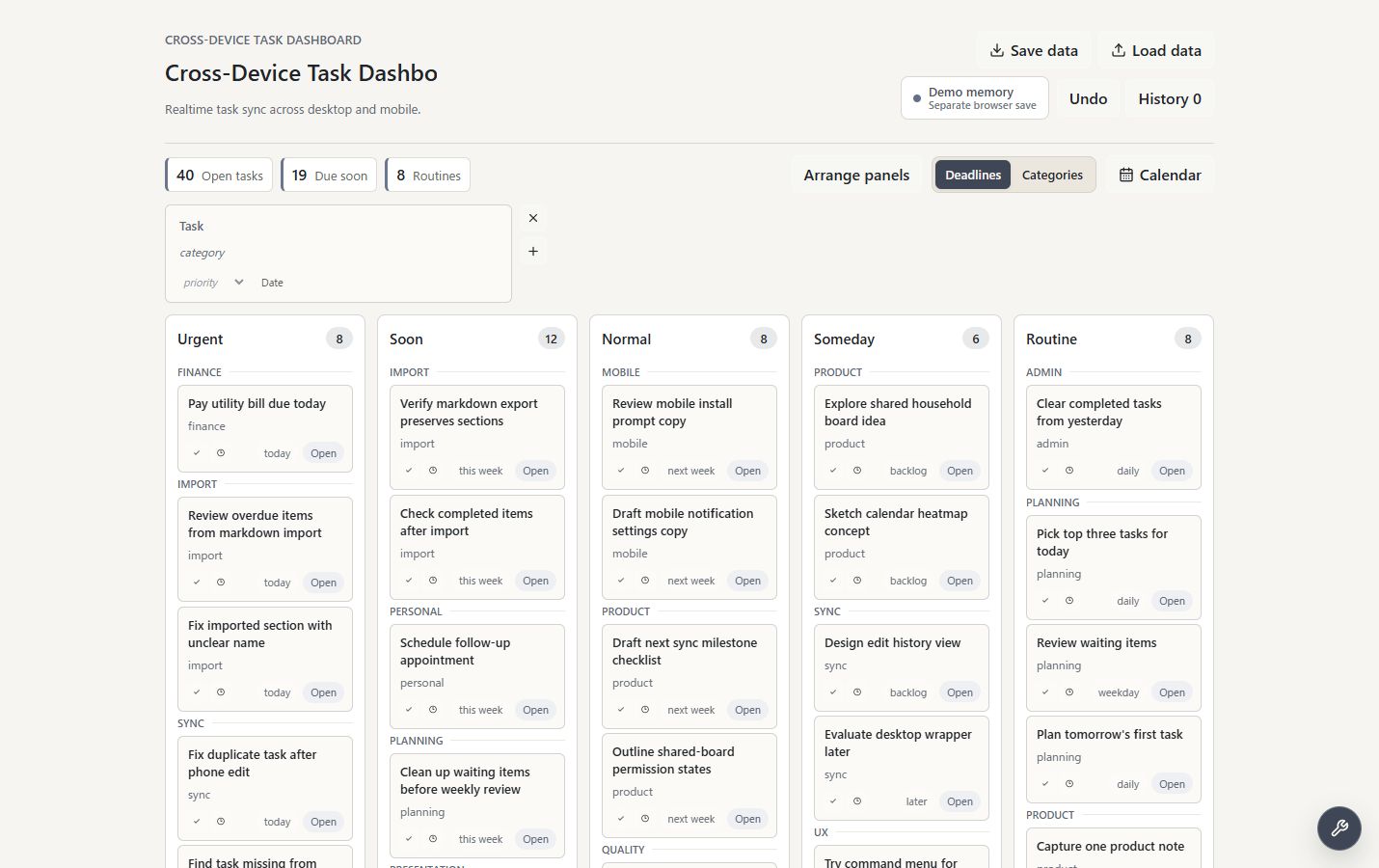Select the 19 Due soon filter chip

(329, 175)
